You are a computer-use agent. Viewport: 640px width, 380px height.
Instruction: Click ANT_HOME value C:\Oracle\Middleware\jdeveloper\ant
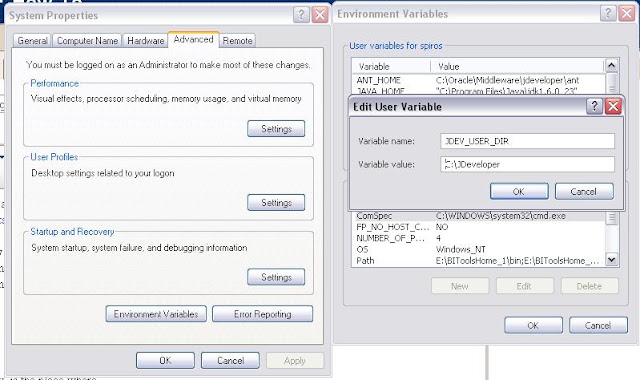click(x=507, y=80)
